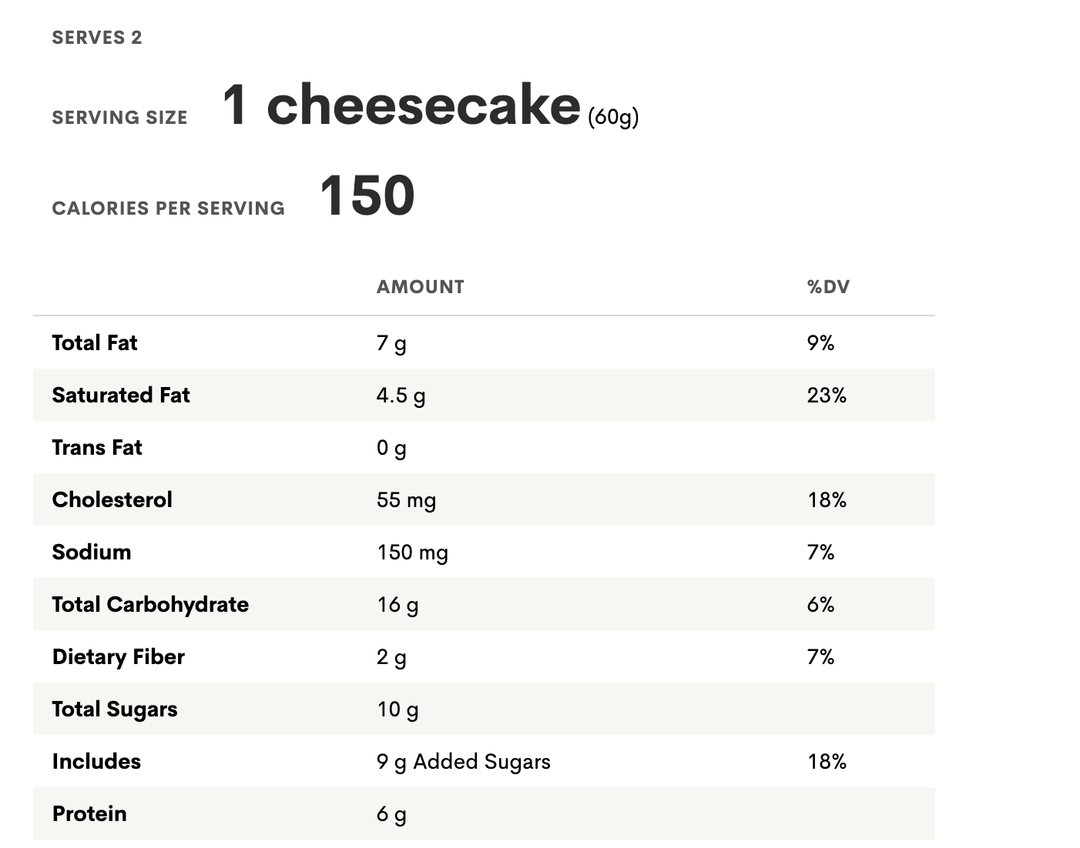
Task: Select the Total Sugars 10 g amount
Action: pyautogui.click(x=397, y=710)
